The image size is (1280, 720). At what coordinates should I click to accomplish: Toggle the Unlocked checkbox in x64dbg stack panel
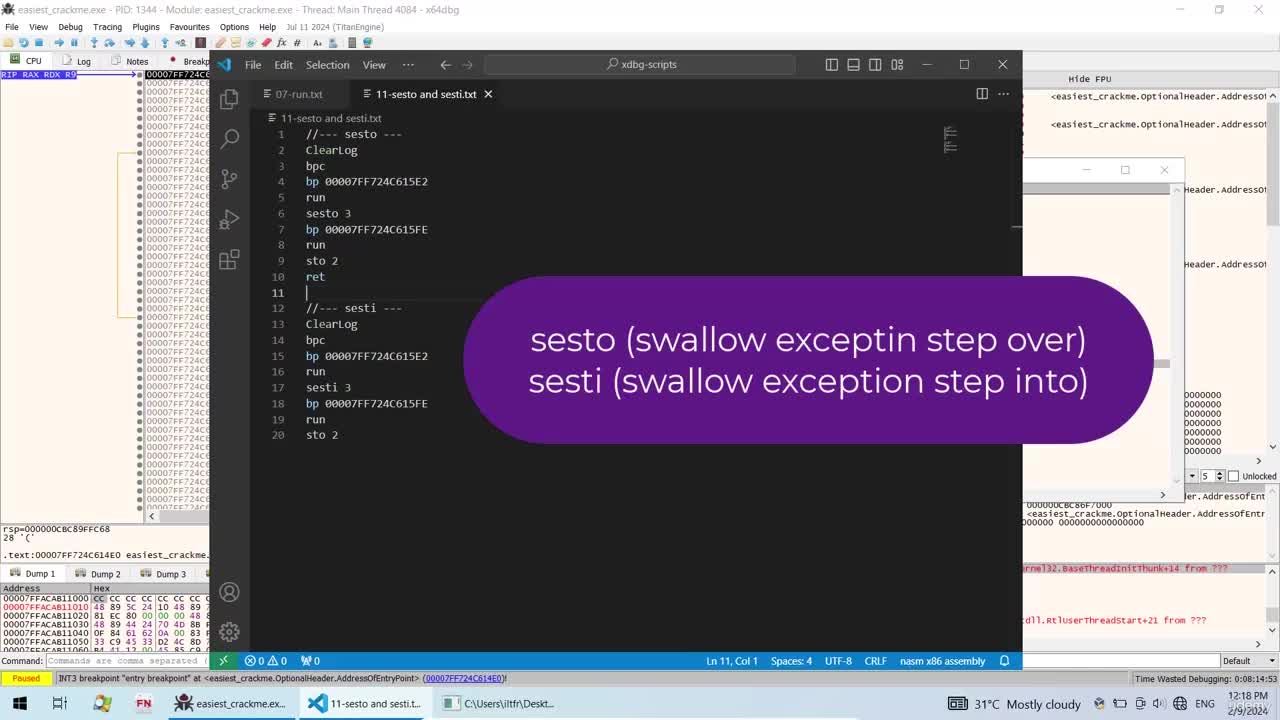coord(1233,476)
